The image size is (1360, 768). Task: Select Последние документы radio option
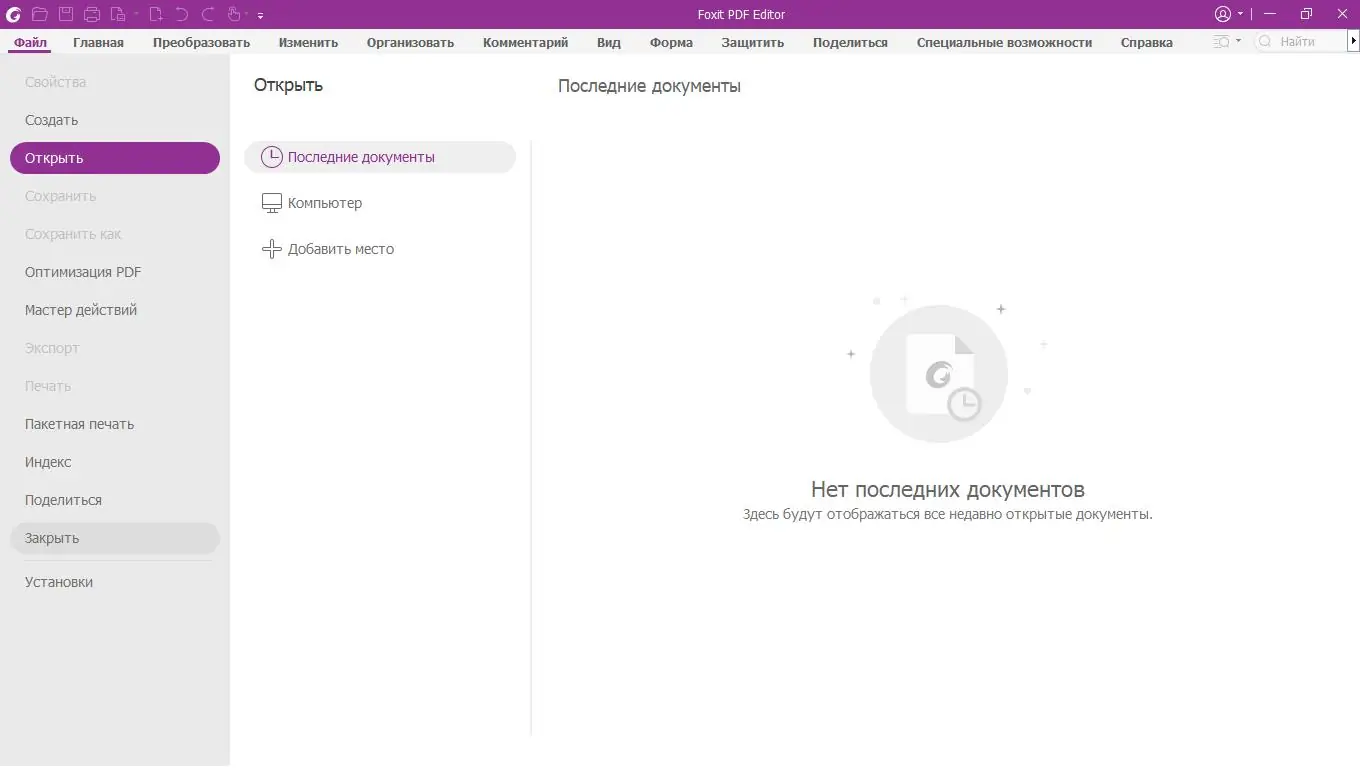(x=361, y=157)
